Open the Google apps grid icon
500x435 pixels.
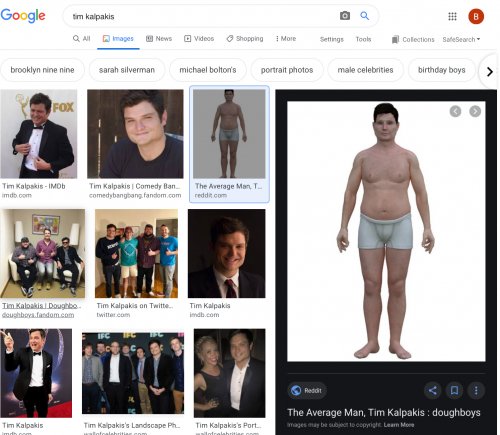click(452, 16)
